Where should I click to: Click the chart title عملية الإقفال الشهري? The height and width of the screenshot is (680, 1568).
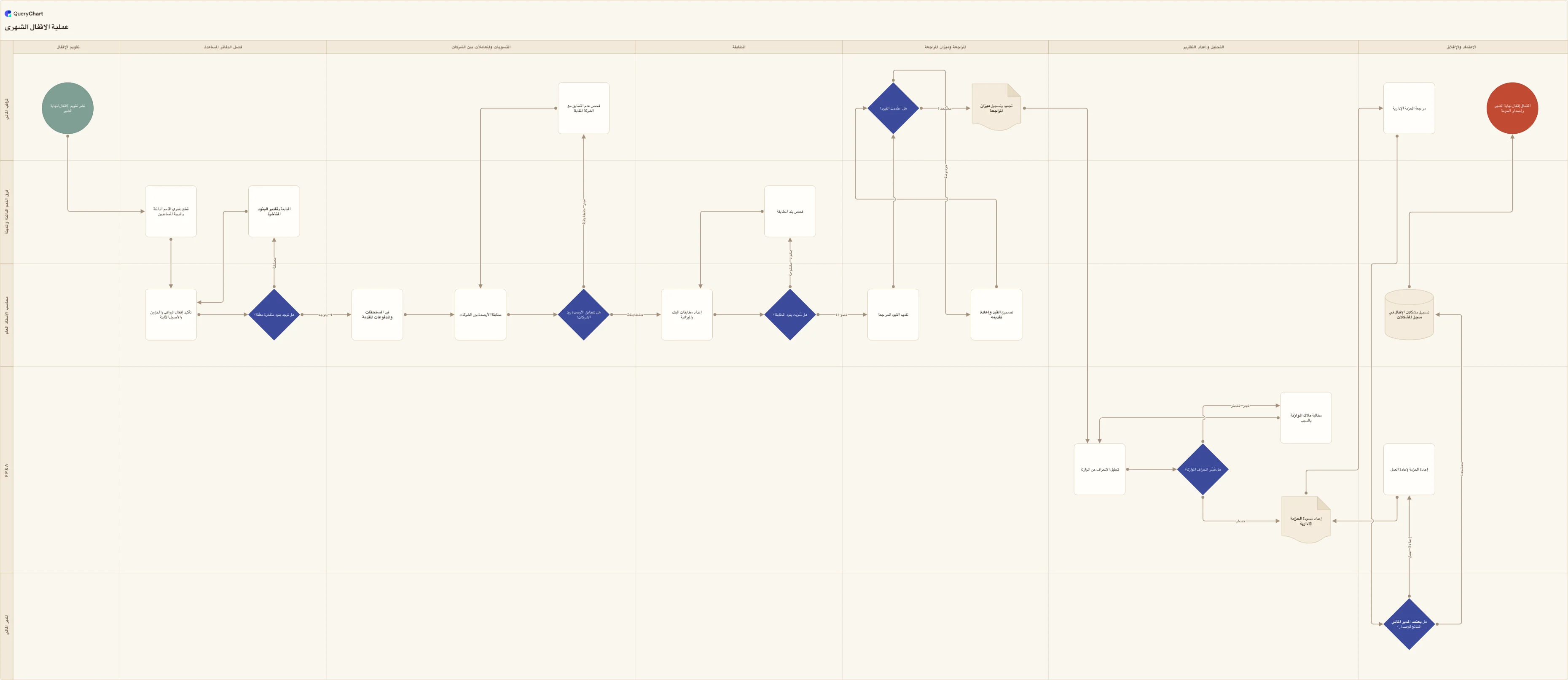click(x=37, y=27)
